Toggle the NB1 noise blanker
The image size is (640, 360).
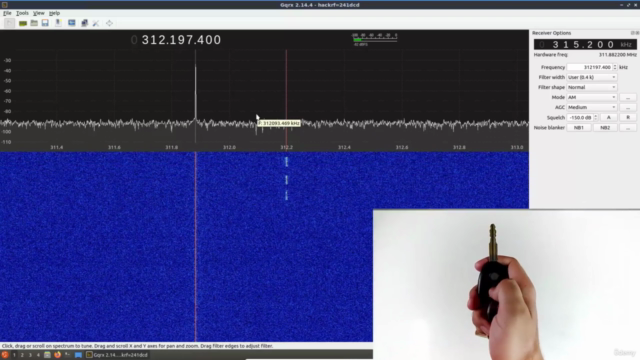pyautogui.click(x=579, y=128)
